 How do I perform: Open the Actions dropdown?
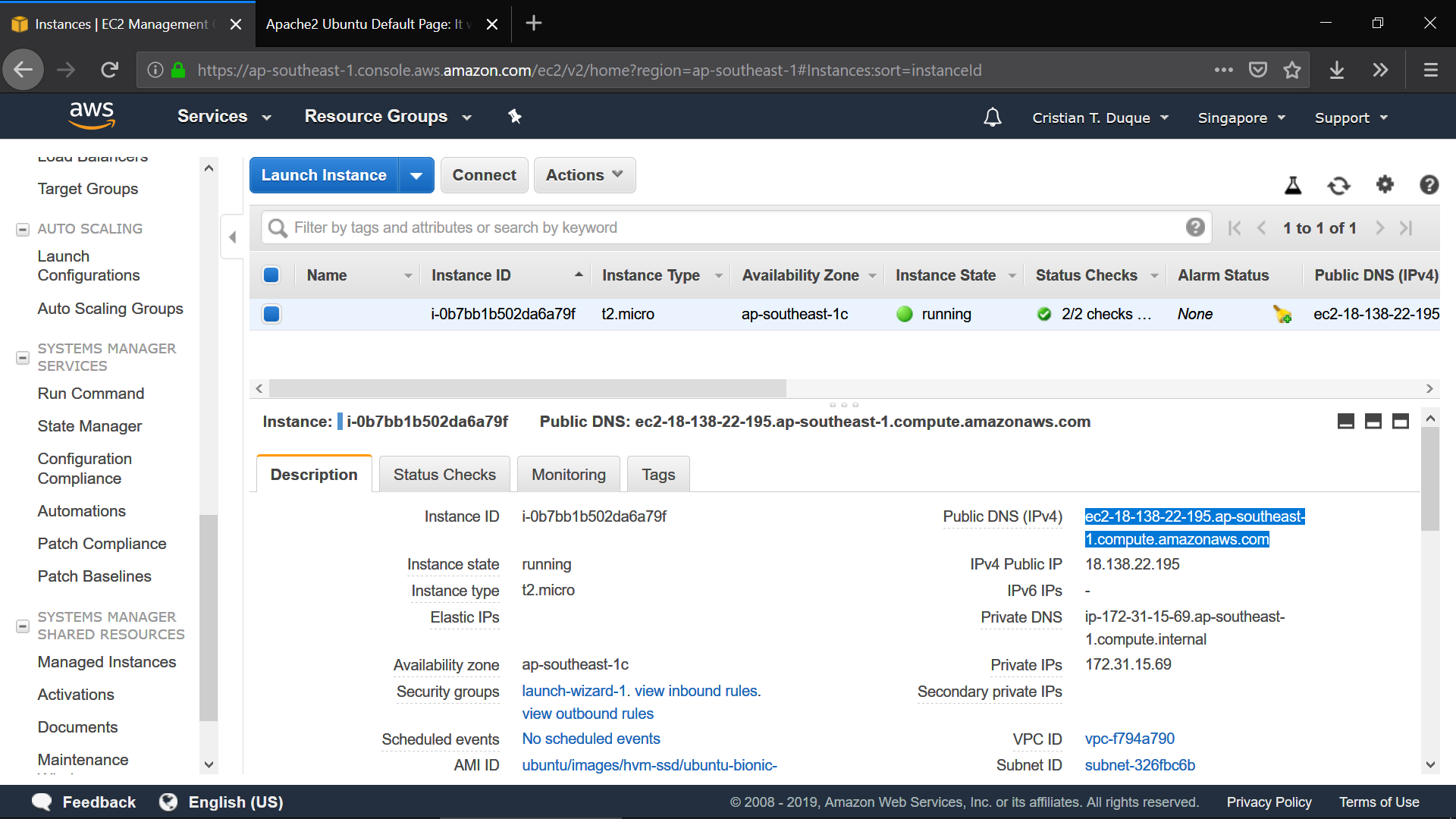(584, 175)
